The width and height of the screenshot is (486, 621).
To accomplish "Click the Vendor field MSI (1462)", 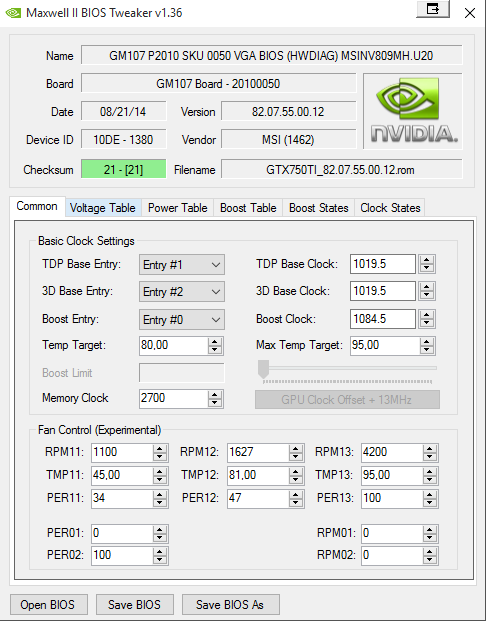I will point(288,139).
